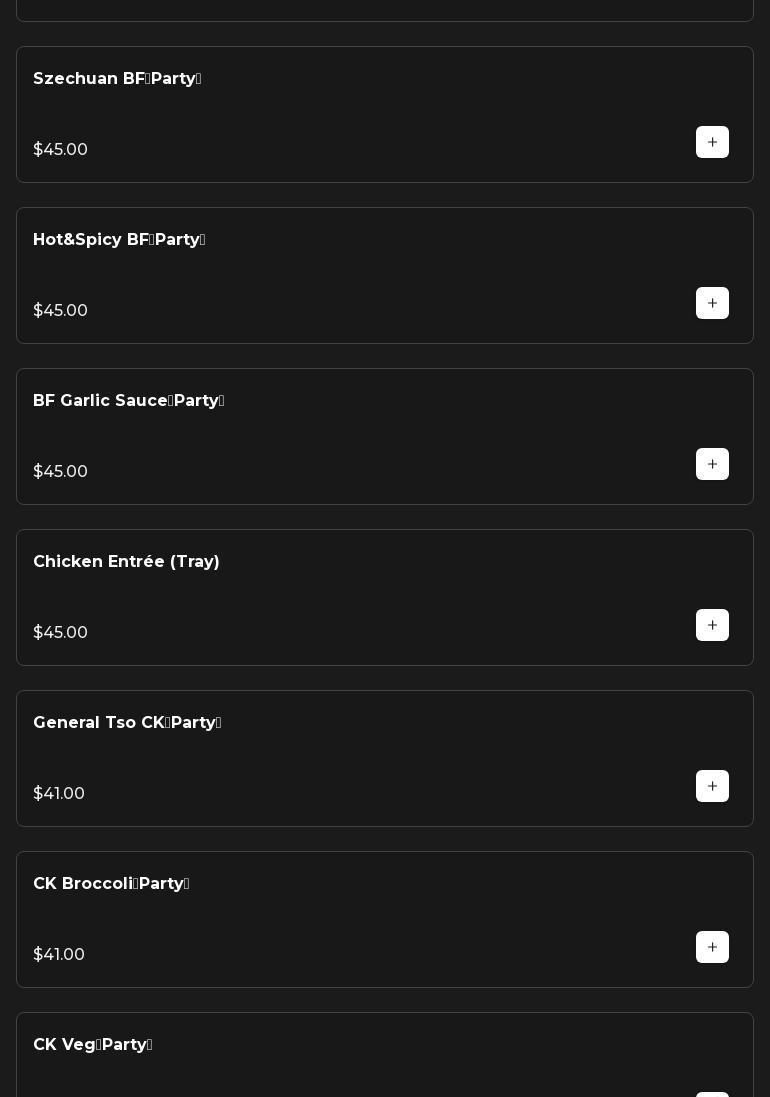Image resolution: width=770 pixels, height=1097 pixels.
Task: Add BF Garlic Sauce Party to order
Action: tap(712, 464)
